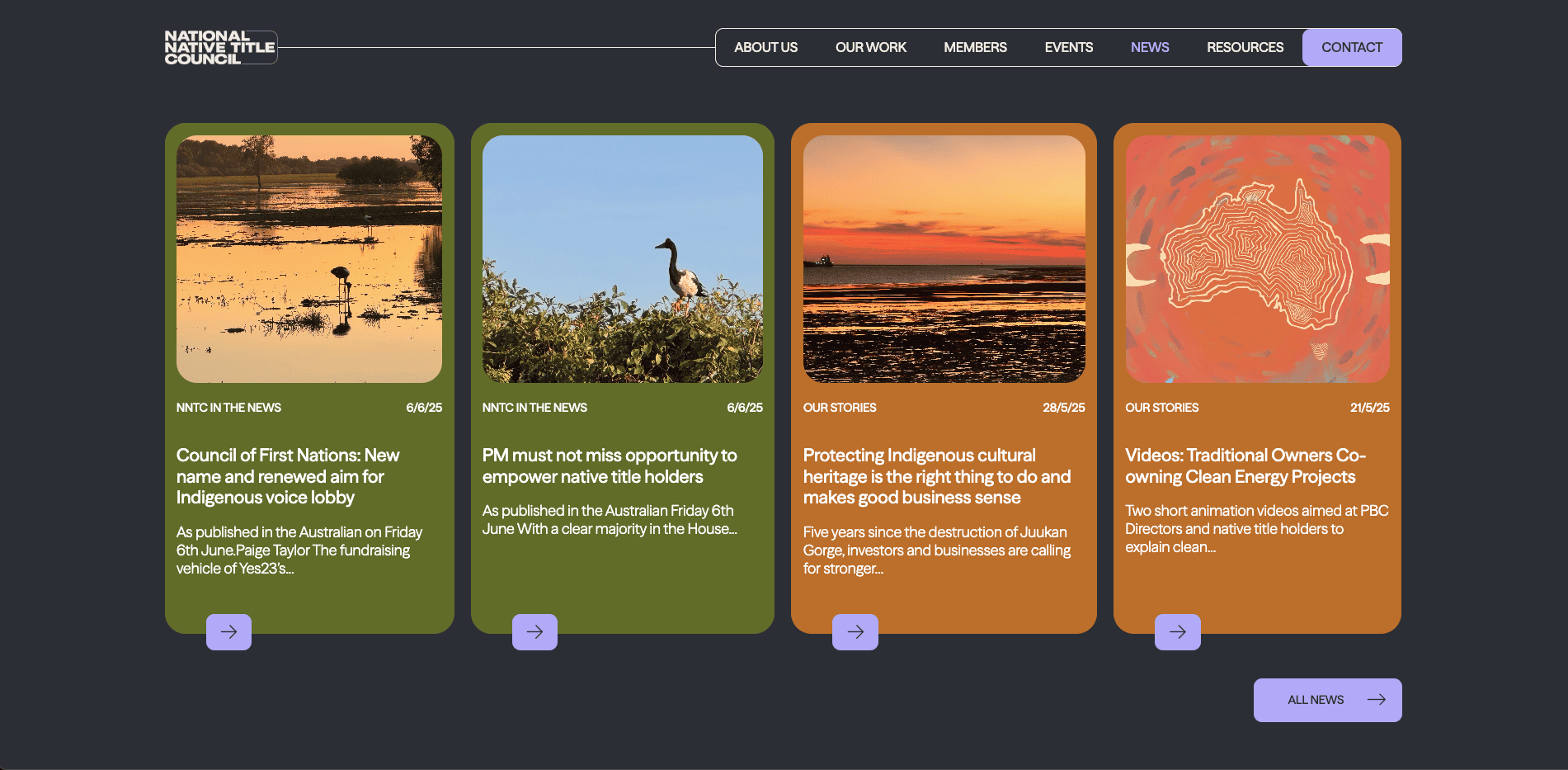
Task: Click excerpt mentioning Paige Taylor
Action: (299, 550)
